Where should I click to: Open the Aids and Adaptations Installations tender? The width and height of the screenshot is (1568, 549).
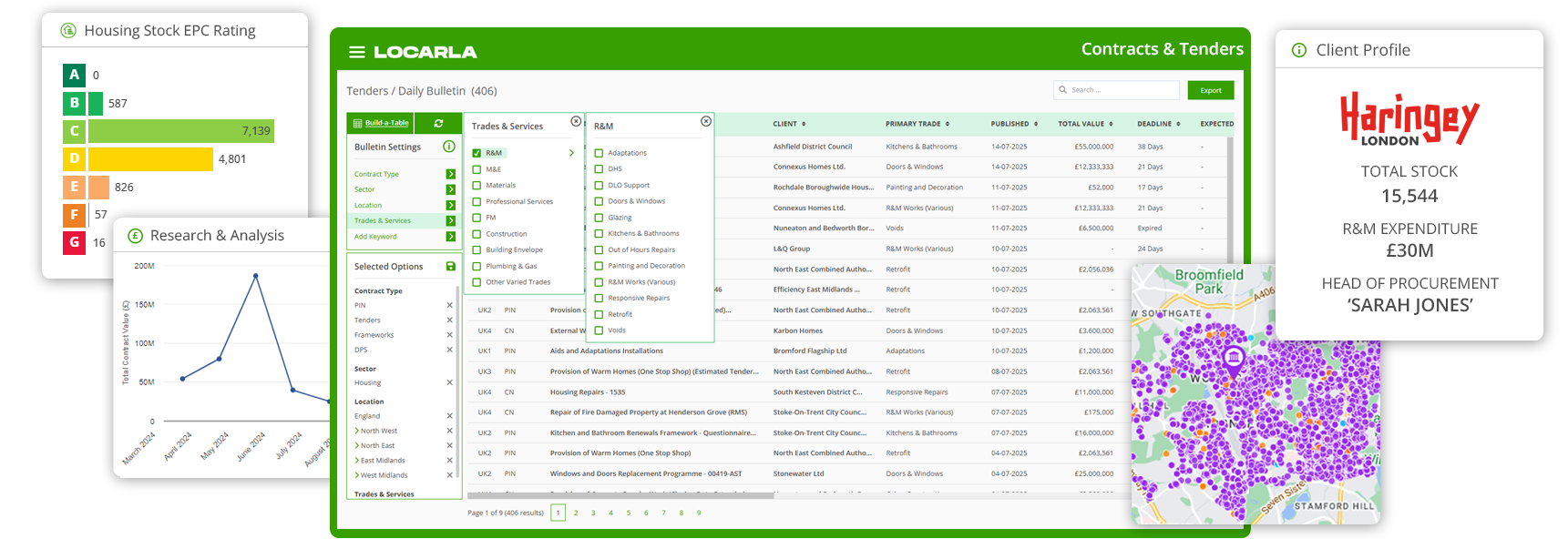(x=607, y=351)
